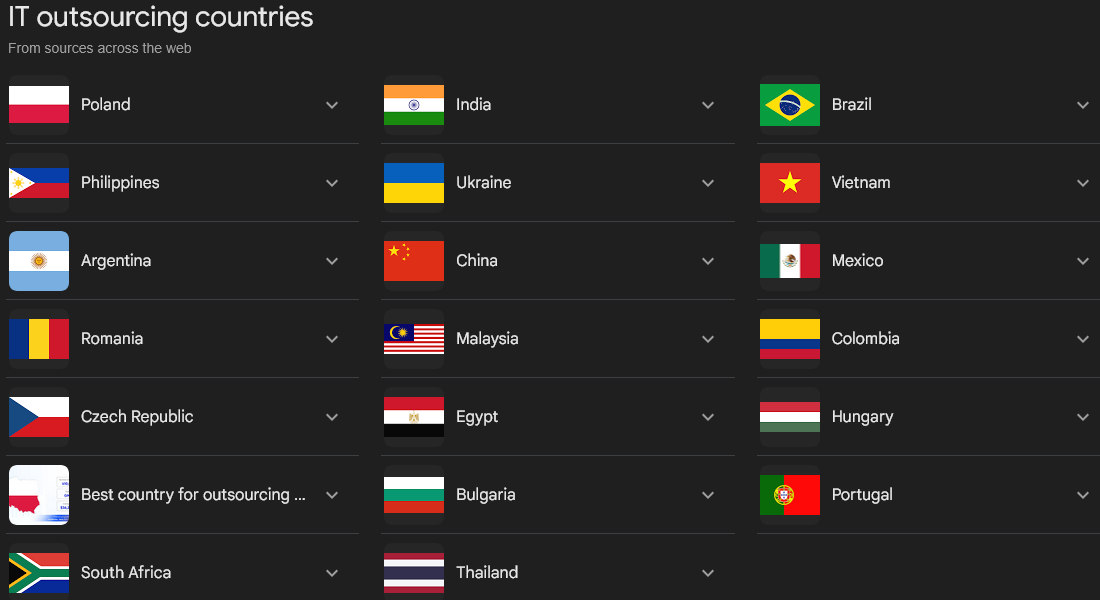Image resolution: width=1100 pixels, height=600 pixels.
Task: Select the South Africa flag icon
Action: pyautogui.click(x=39, y=573)
